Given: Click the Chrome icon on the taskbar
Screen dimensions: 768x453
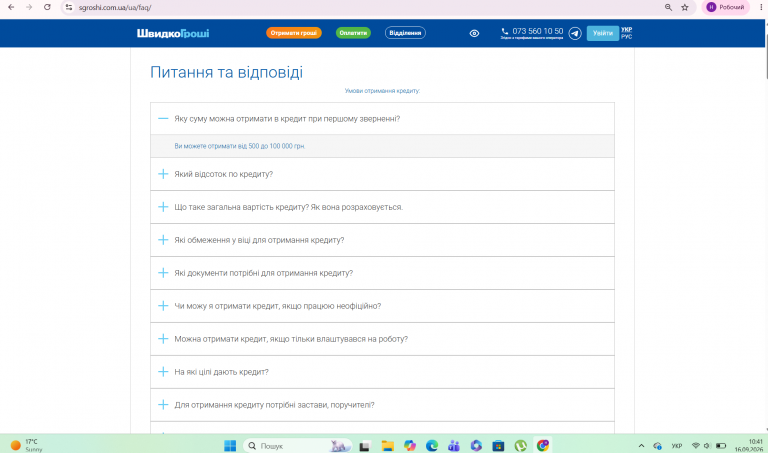Looking at the screenshot, I should tap(543, 446).
